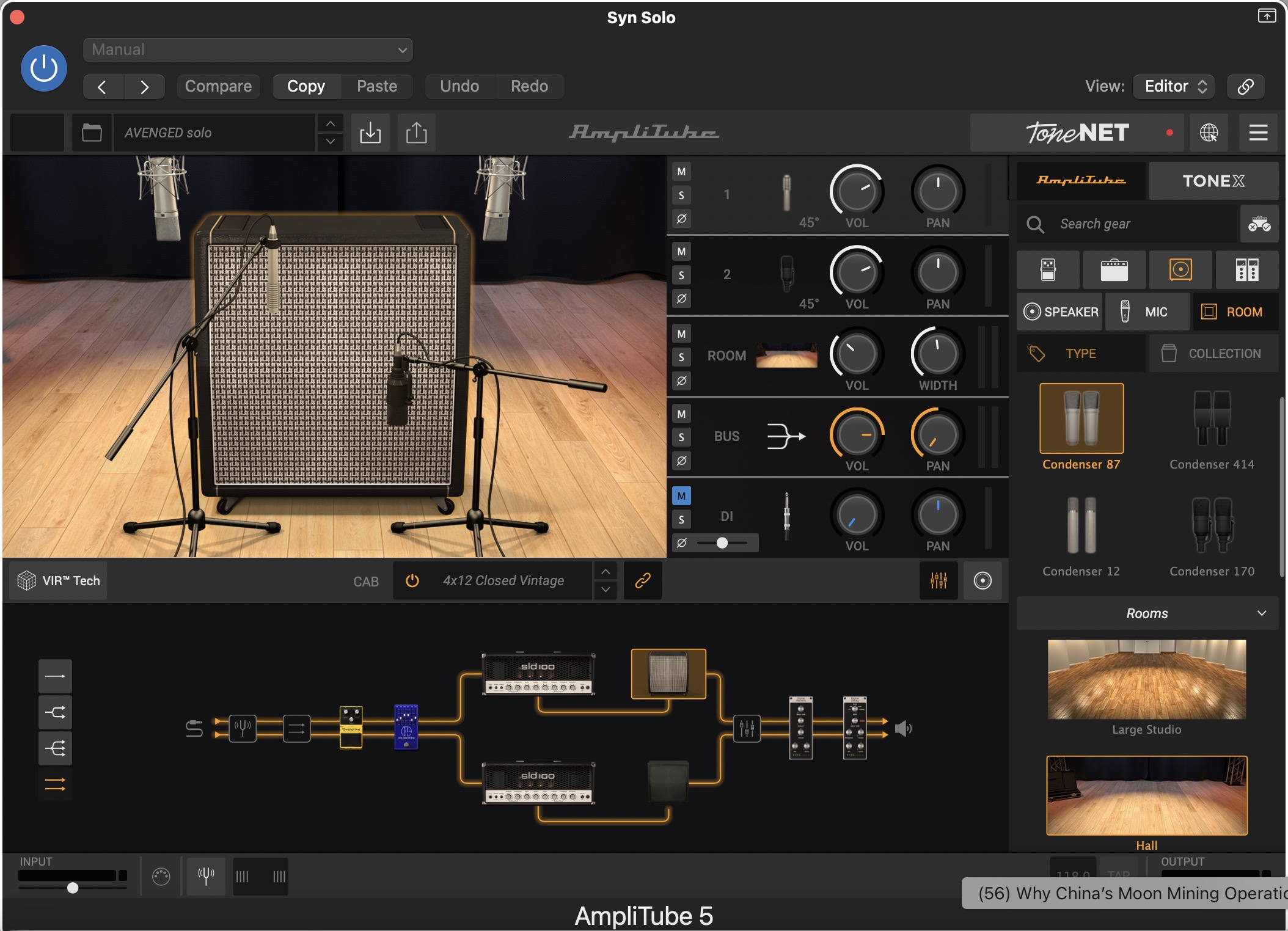This screenshot has height=931, width=1288.
Task: Click the Compare button
Action: [218, 87]
